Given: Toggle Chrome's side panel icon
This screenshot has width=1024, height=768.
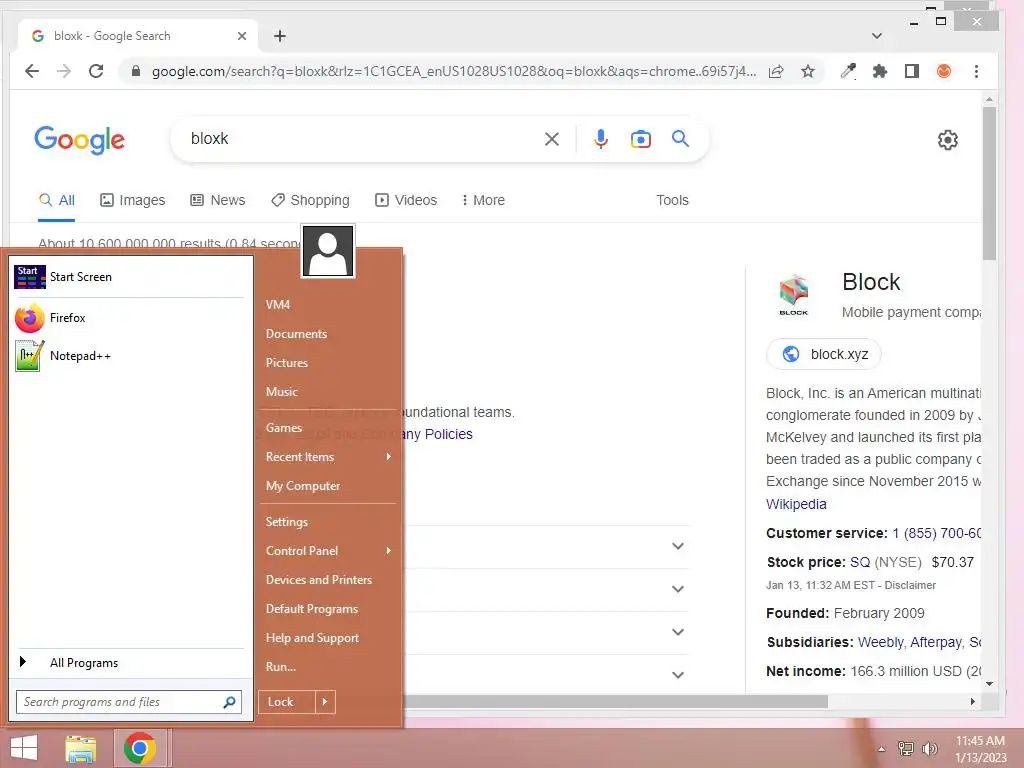Looking at the screenshot, I should point(912,71).
